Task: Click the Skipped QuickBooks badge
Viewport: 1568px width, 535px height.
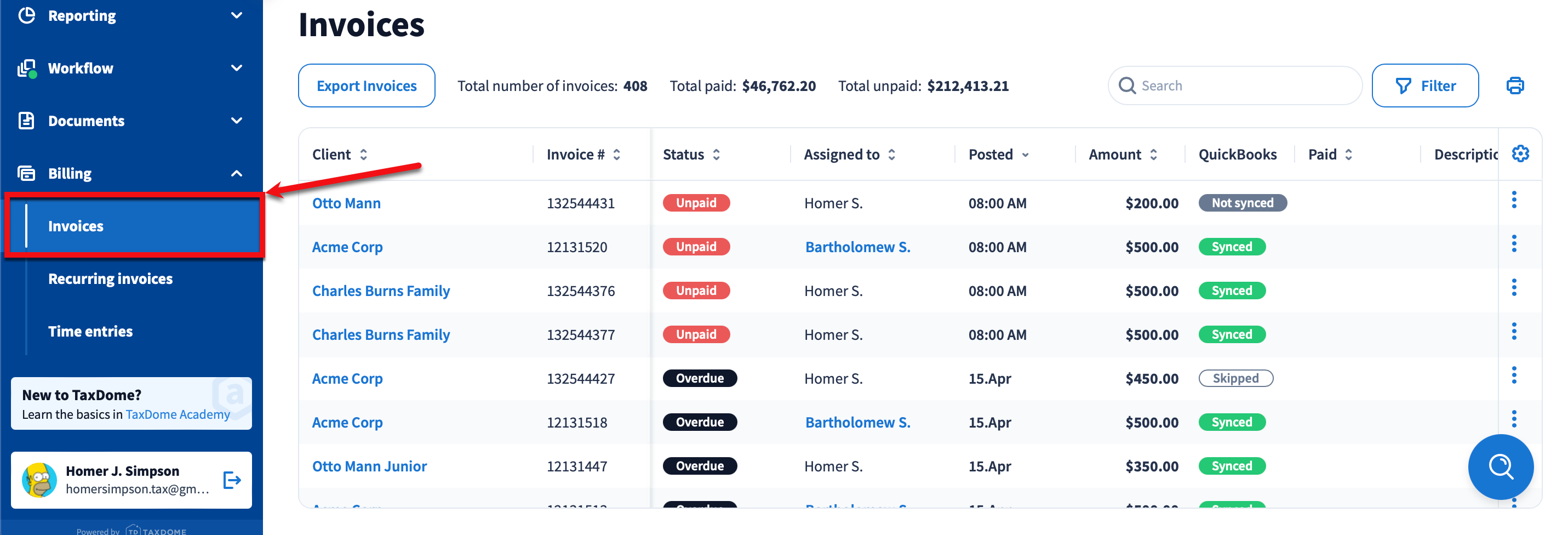Action: (x=1235, y=378)
